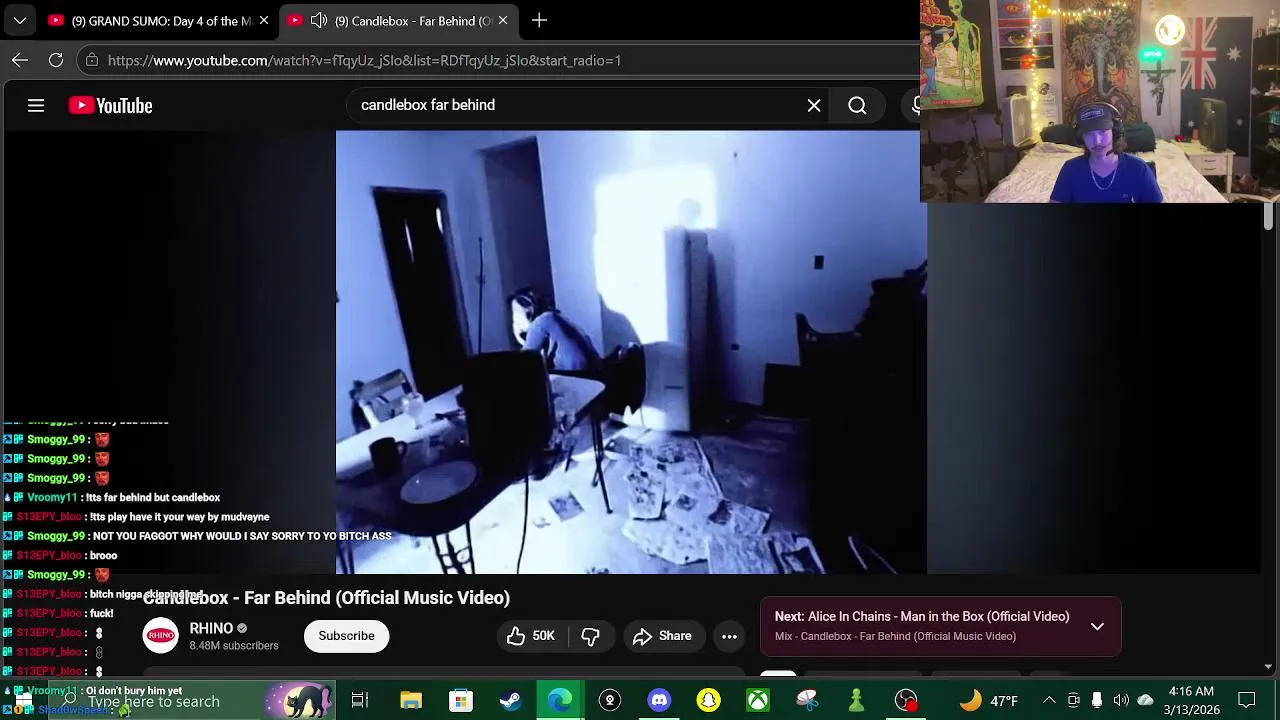
Task: Open Steam from the taskbar
Action: pos(510,700)
